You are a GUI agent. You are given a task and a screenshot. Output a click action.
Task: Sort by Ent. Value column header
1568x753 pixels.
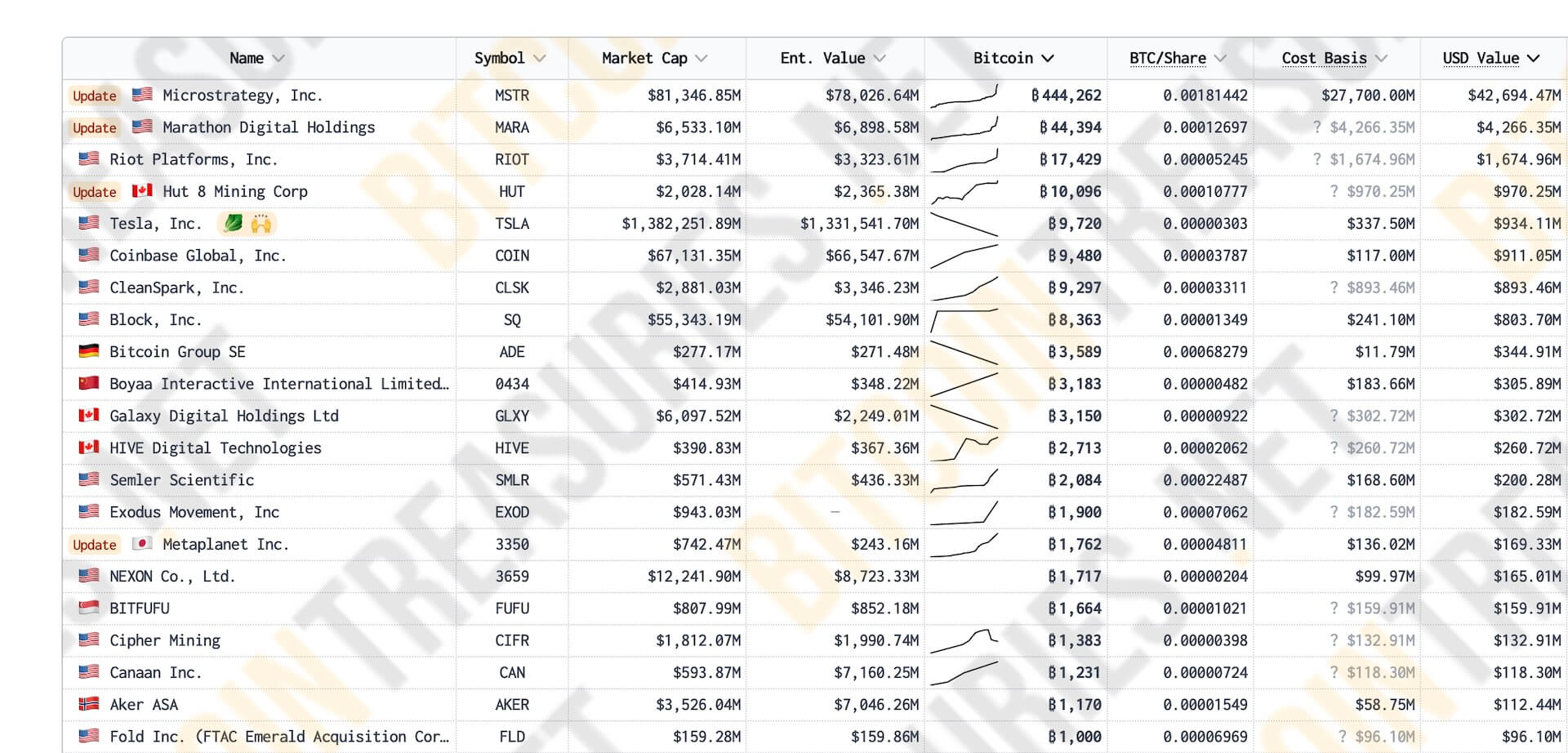click(x=832, y=58)
